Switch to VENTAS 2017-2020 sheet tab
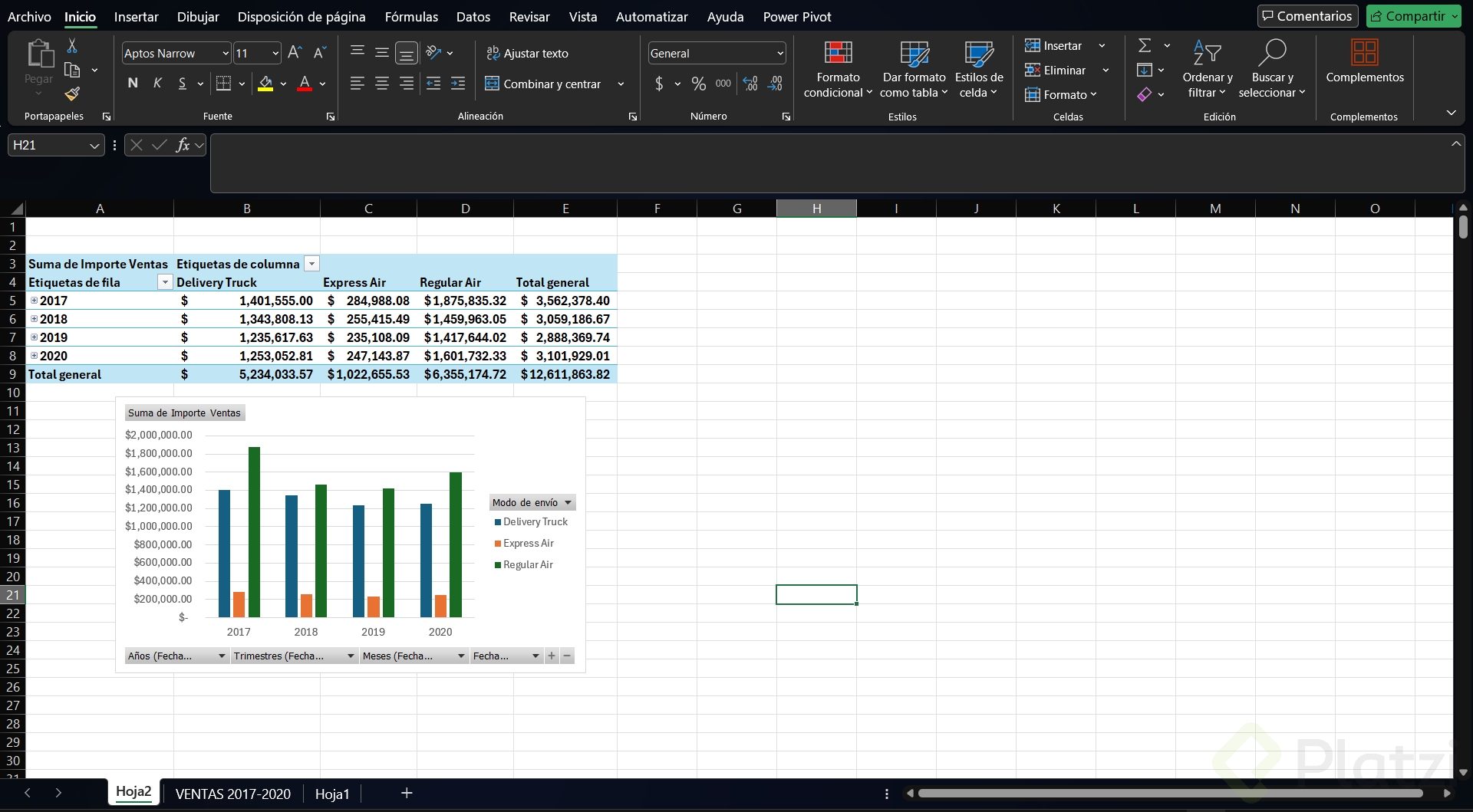This screenshot has width=1473, height=812. pos(232,794)
